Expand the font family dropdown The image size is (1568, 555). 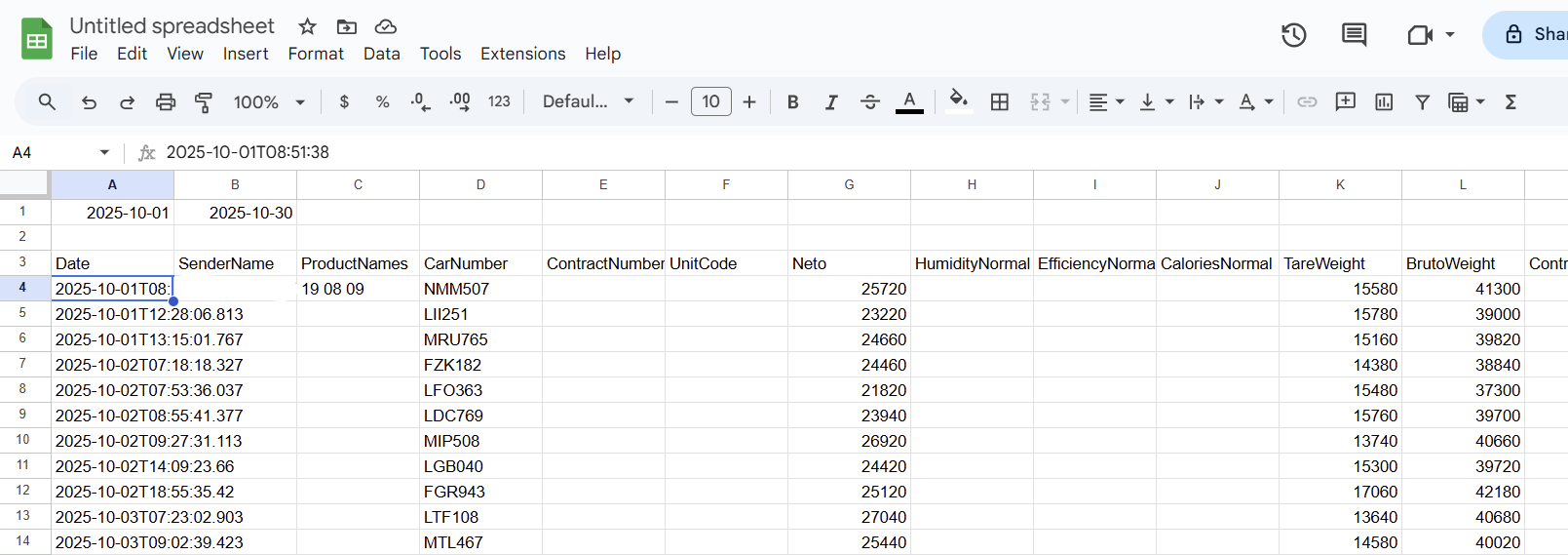coord(588,101)
